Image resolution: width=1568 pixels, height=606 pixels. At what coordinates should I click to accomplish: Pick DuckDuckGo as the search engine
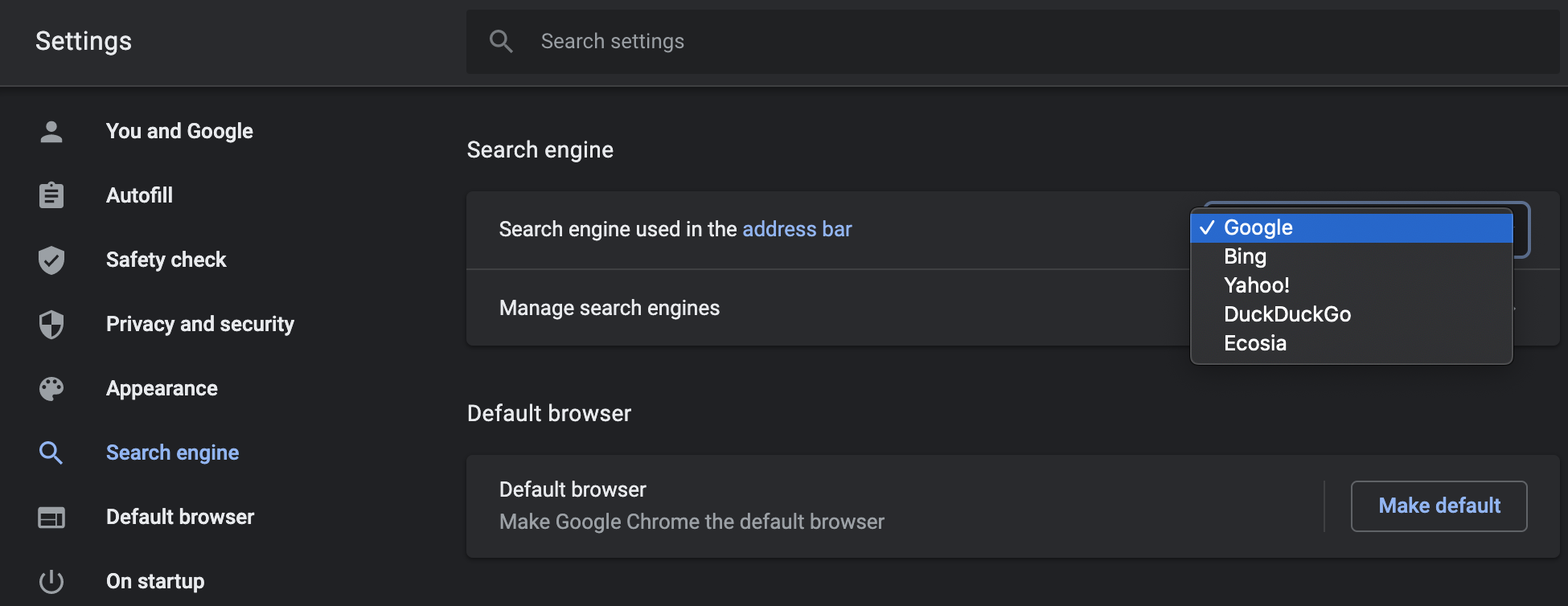click(x=1287, y=314)
